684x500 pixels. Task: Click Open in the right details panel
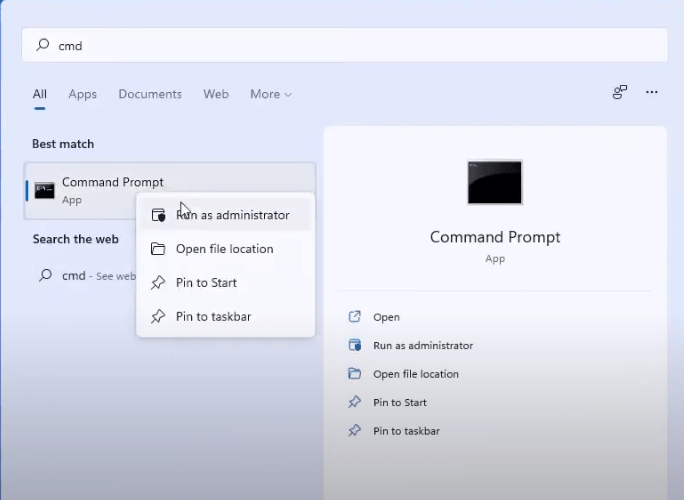386,317
